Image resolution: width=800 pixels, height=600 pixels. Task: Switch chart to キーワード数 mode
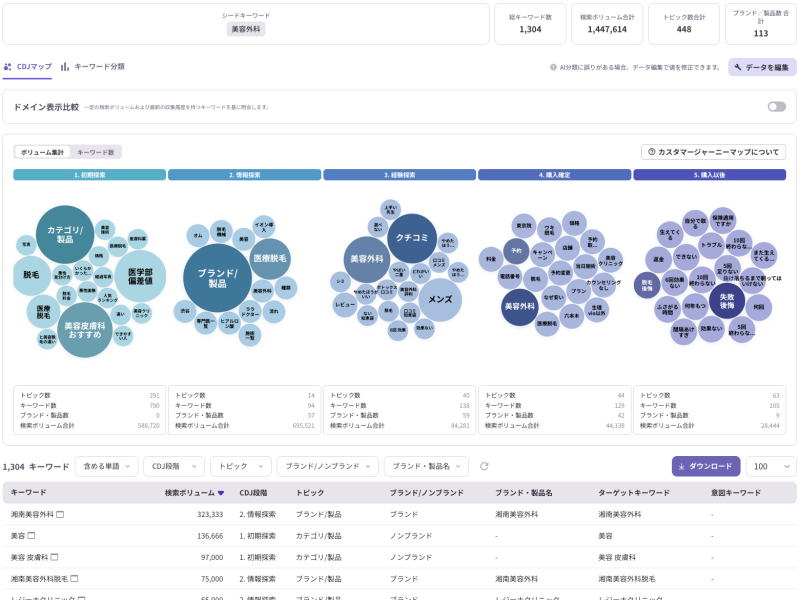96,152
